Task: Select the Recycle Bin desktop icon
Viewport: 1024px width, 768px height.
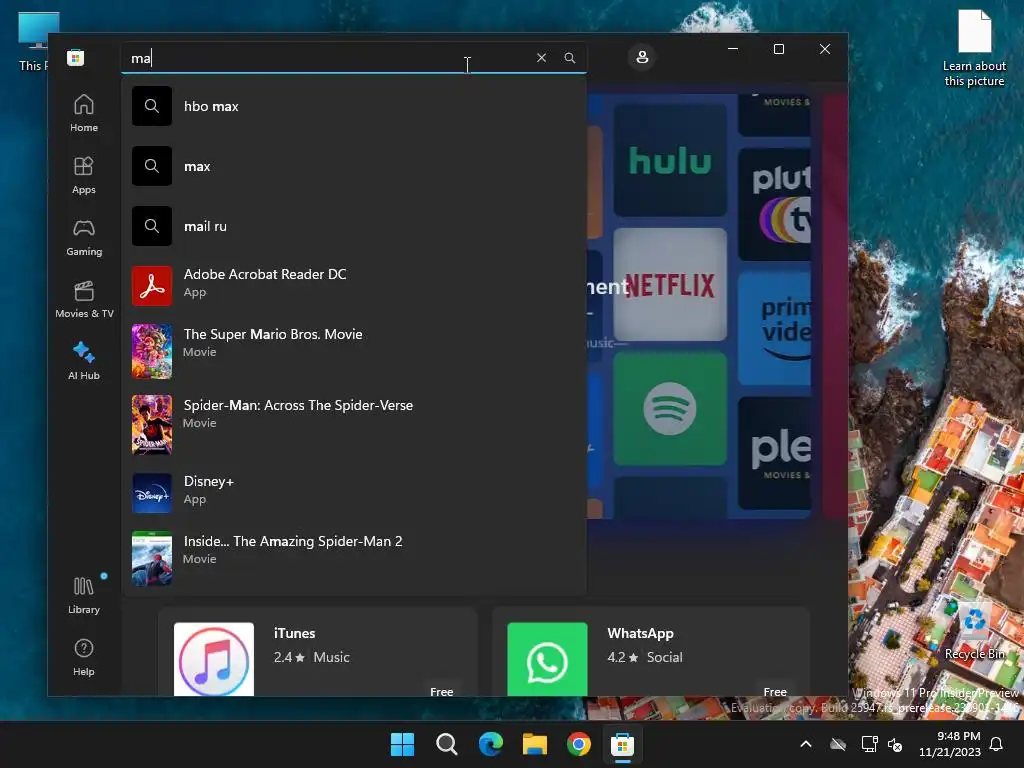Action: tap(975, 632)
